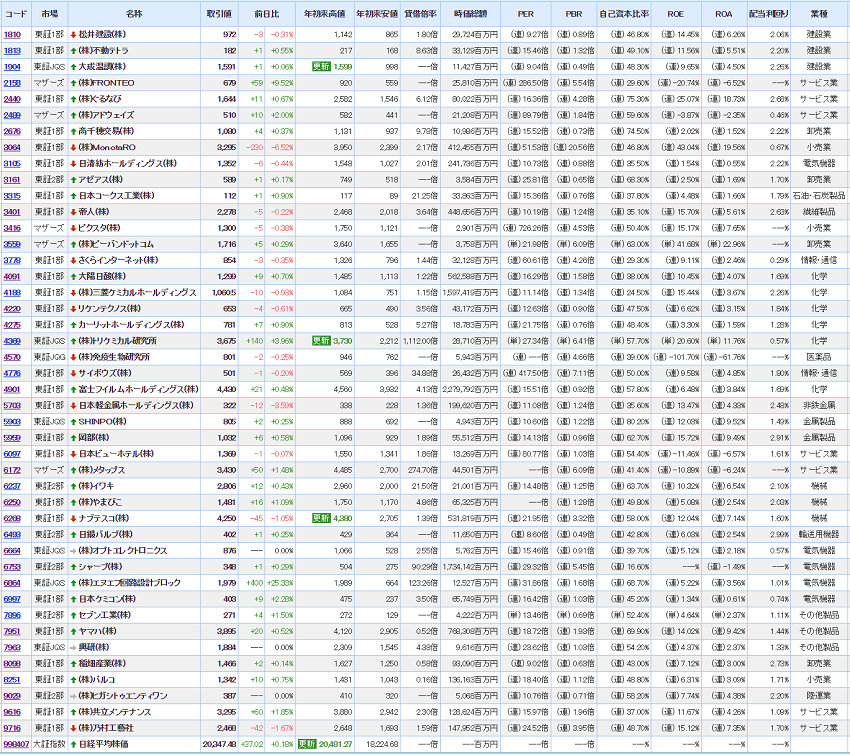Click the PER column header

525,14
